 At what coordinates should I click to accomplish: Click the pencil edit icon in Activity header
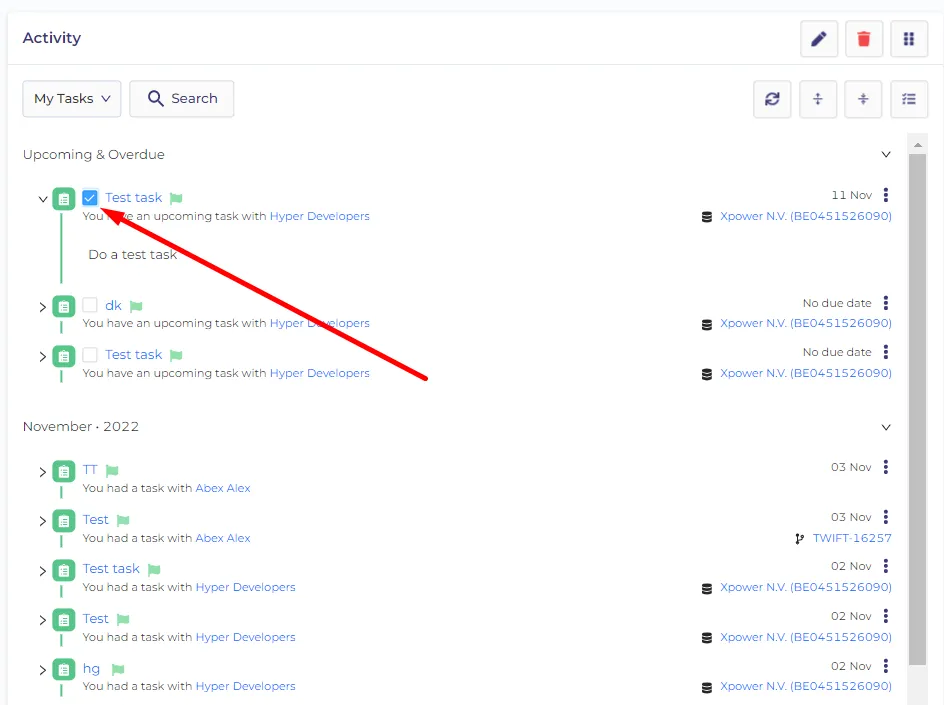click(819, 39)
